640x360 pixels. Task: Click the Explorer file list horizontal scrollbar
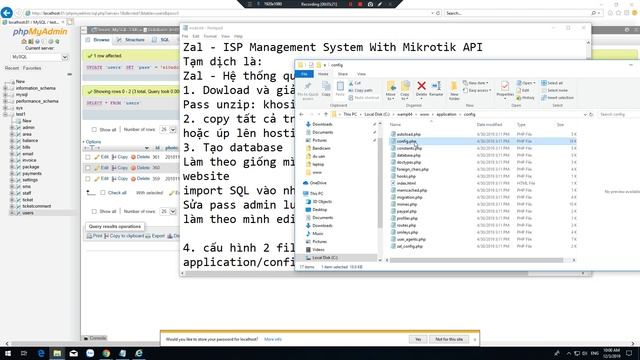(476, 260)
